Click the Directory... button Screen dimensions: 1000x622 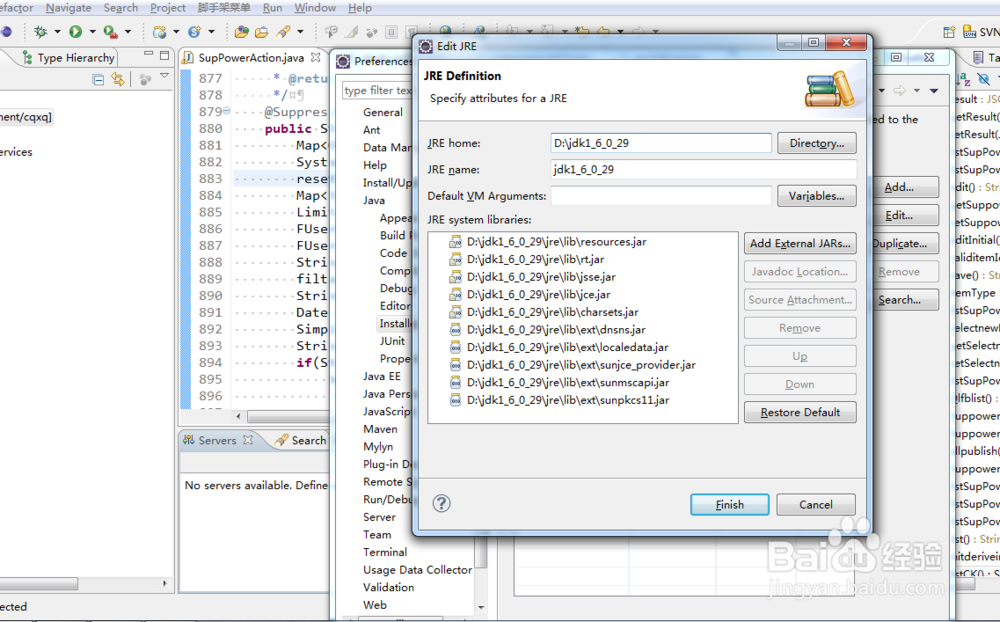816,143
